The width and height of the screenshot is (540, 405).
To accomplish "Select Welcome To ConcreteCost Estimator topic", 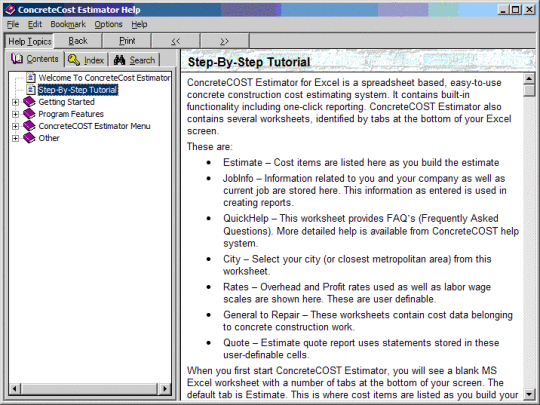I will 104,78.
